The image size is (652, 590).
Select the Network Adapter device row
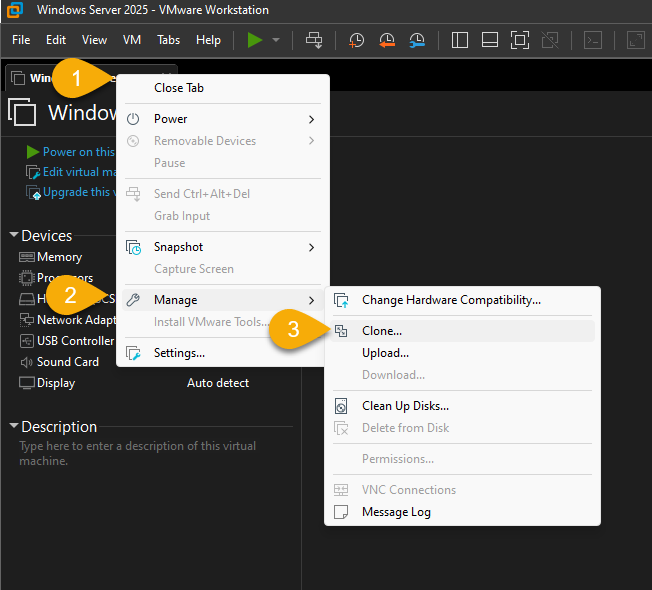[x=68, y=320]
